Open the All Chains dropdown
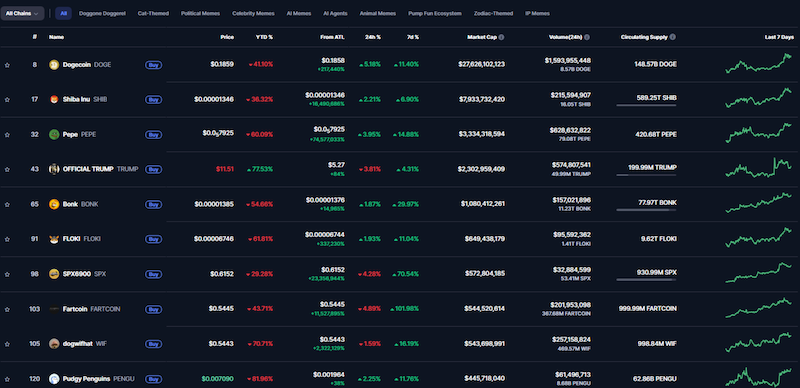Screen dimensions: 800x388 (22, 14)
